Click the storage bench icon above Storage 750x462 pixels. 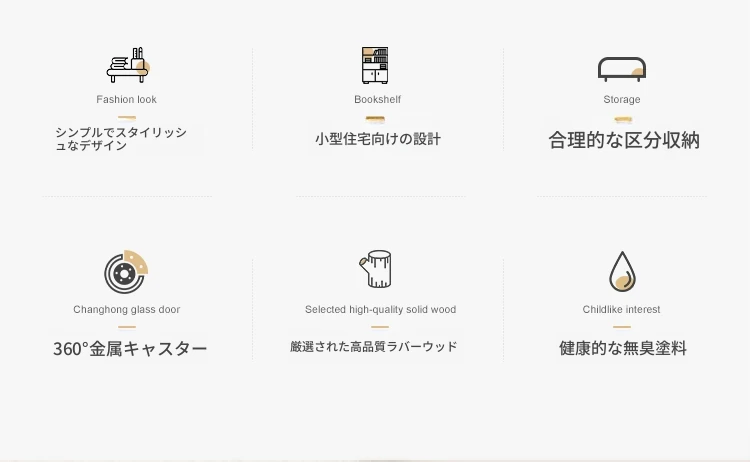(x=622, y=69)
